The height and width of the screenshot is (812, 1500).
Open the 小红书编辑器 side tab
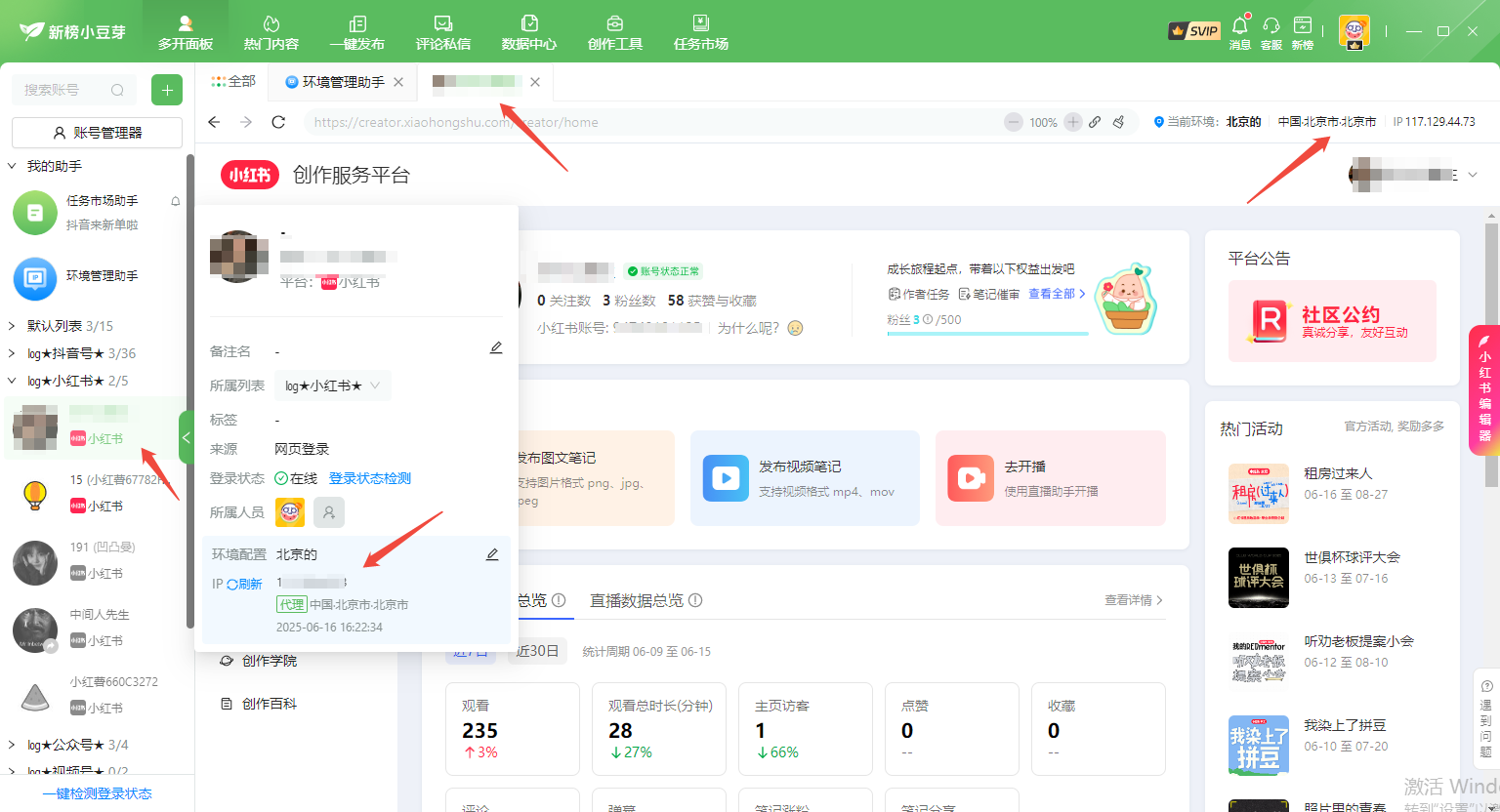1484,389
